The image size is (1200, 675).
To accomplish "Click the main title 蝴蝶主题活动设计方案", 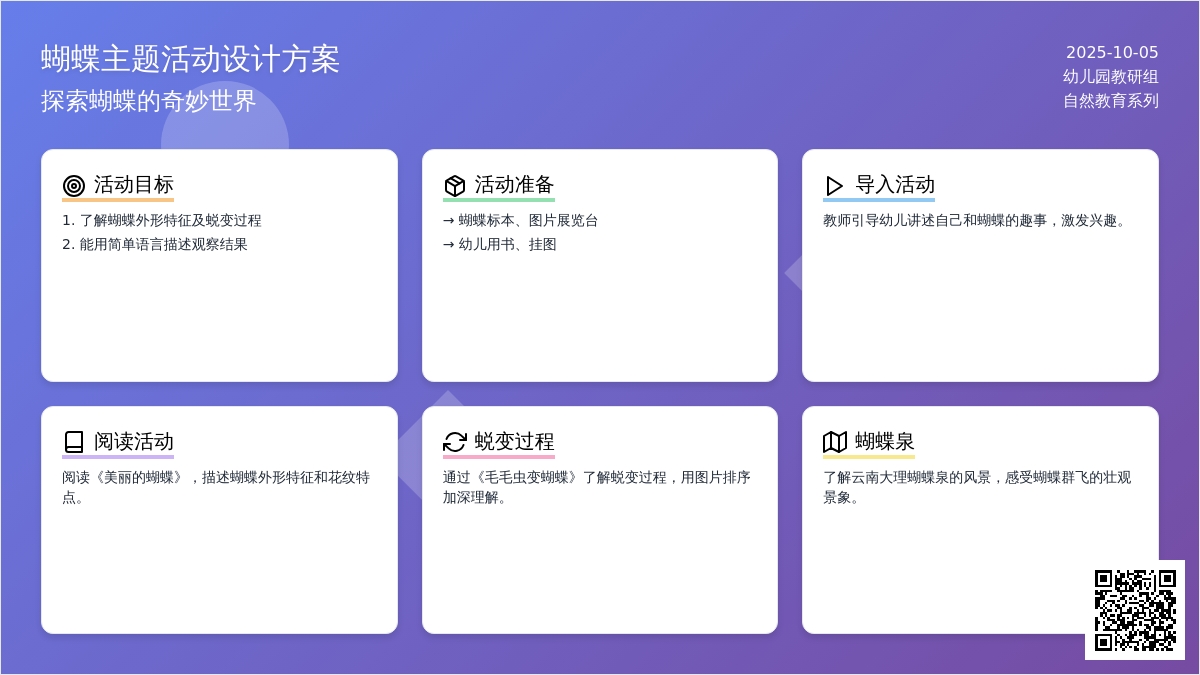I will (191, 59).
